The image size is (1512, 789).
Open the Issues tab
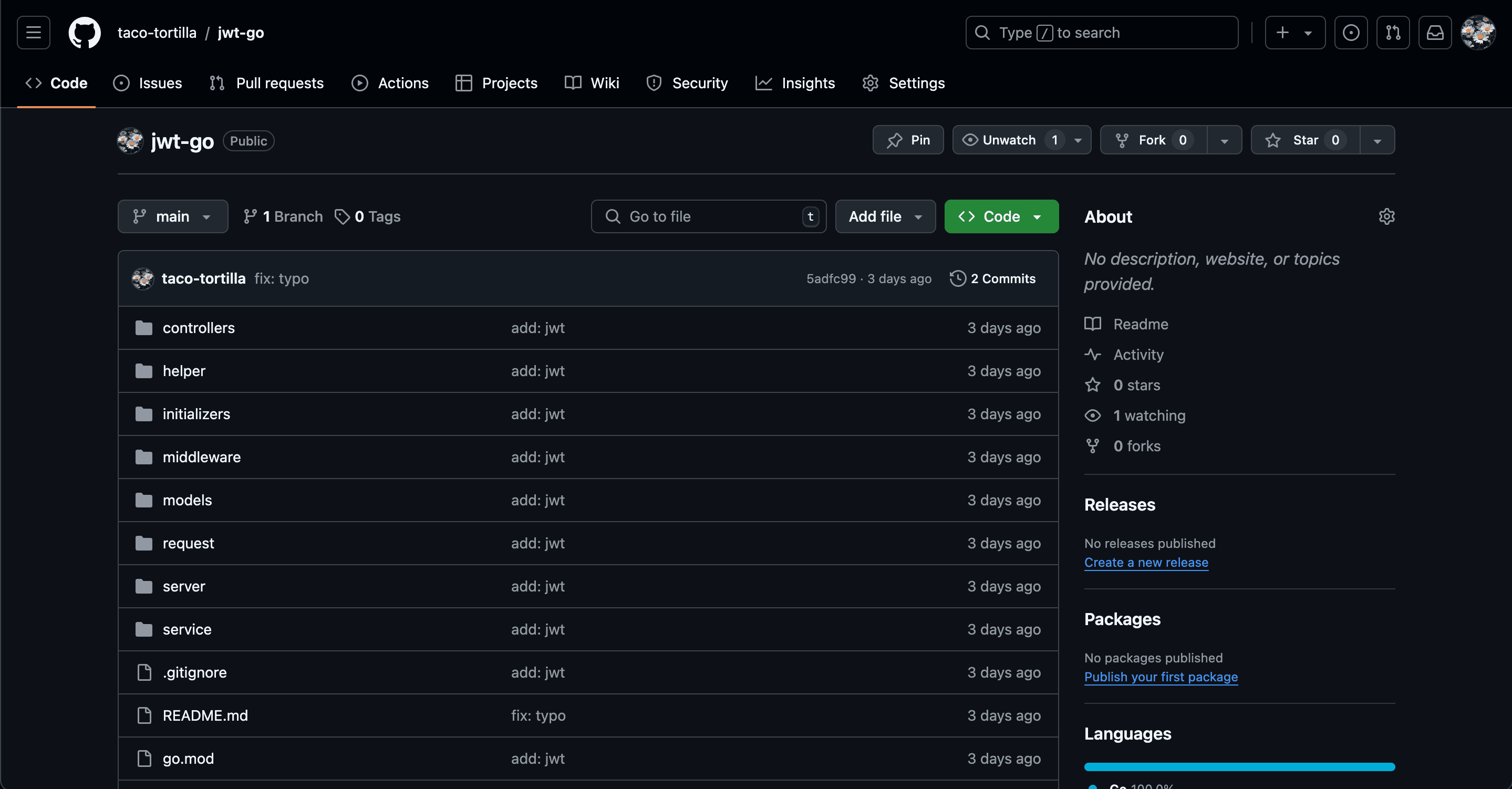click(147, 84)
